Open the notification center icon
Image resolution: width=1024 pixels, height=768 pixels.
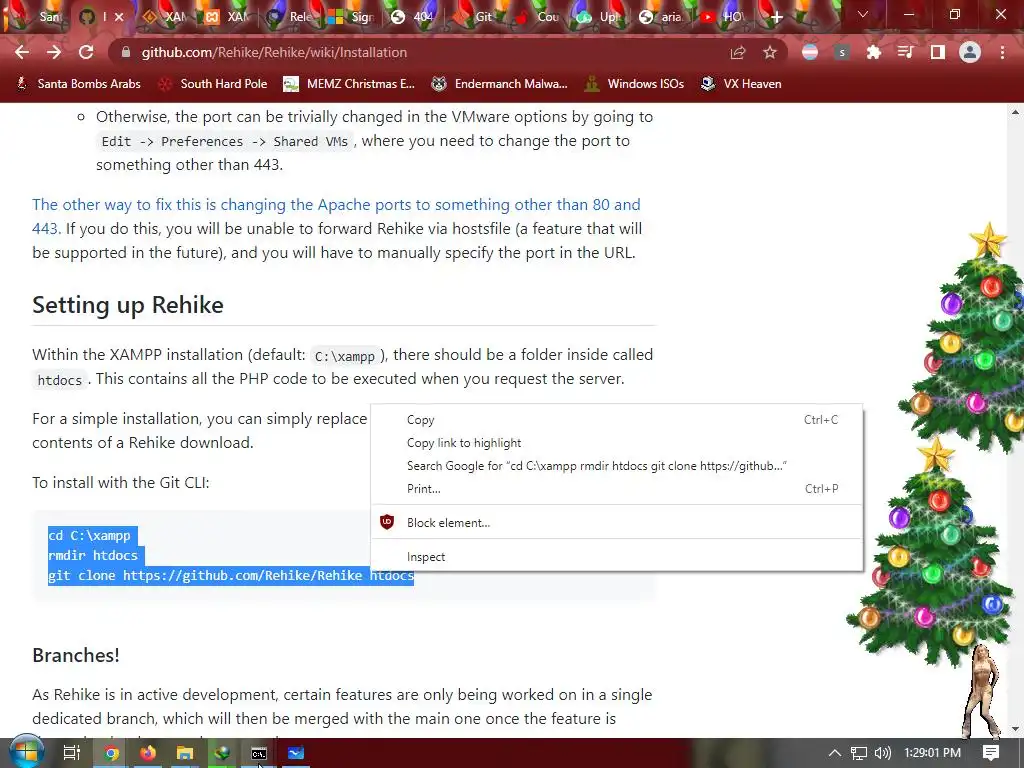tap(991, 753)
